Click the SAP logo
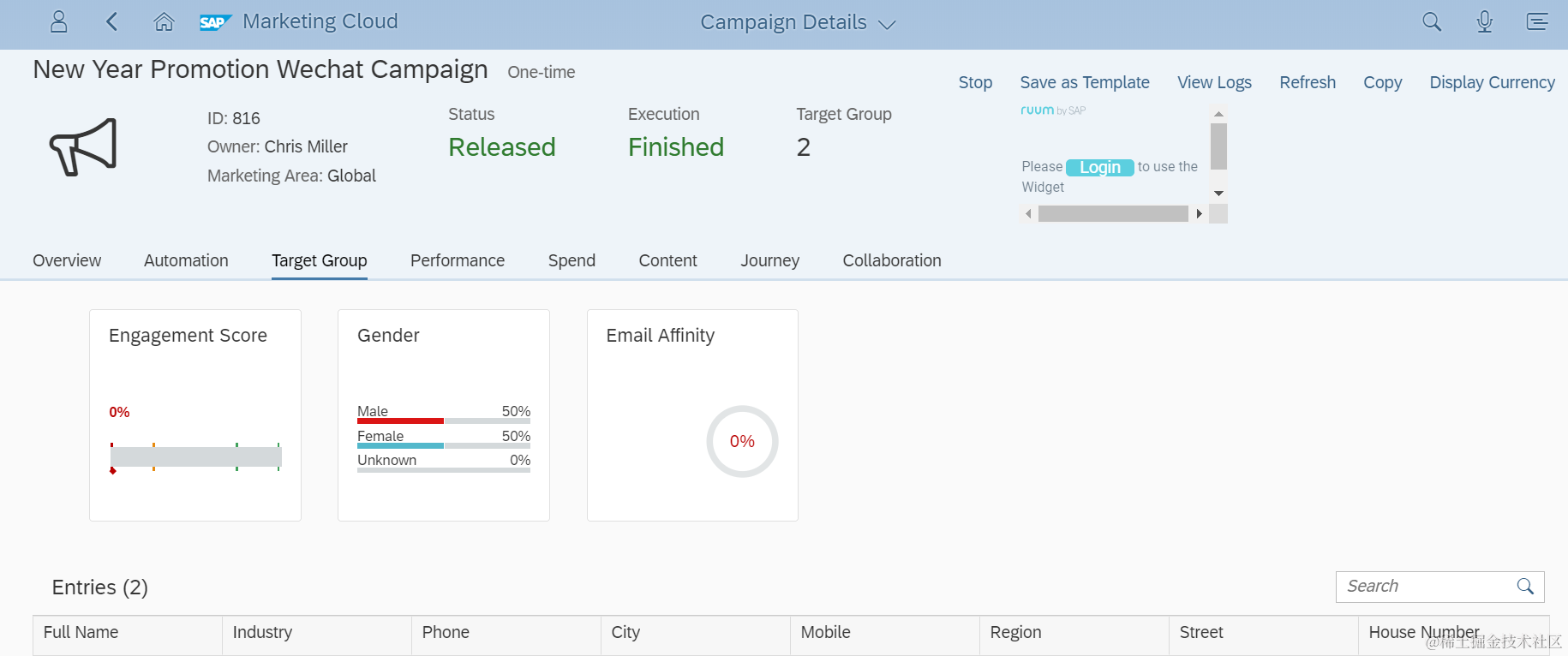 pos(215,22)
